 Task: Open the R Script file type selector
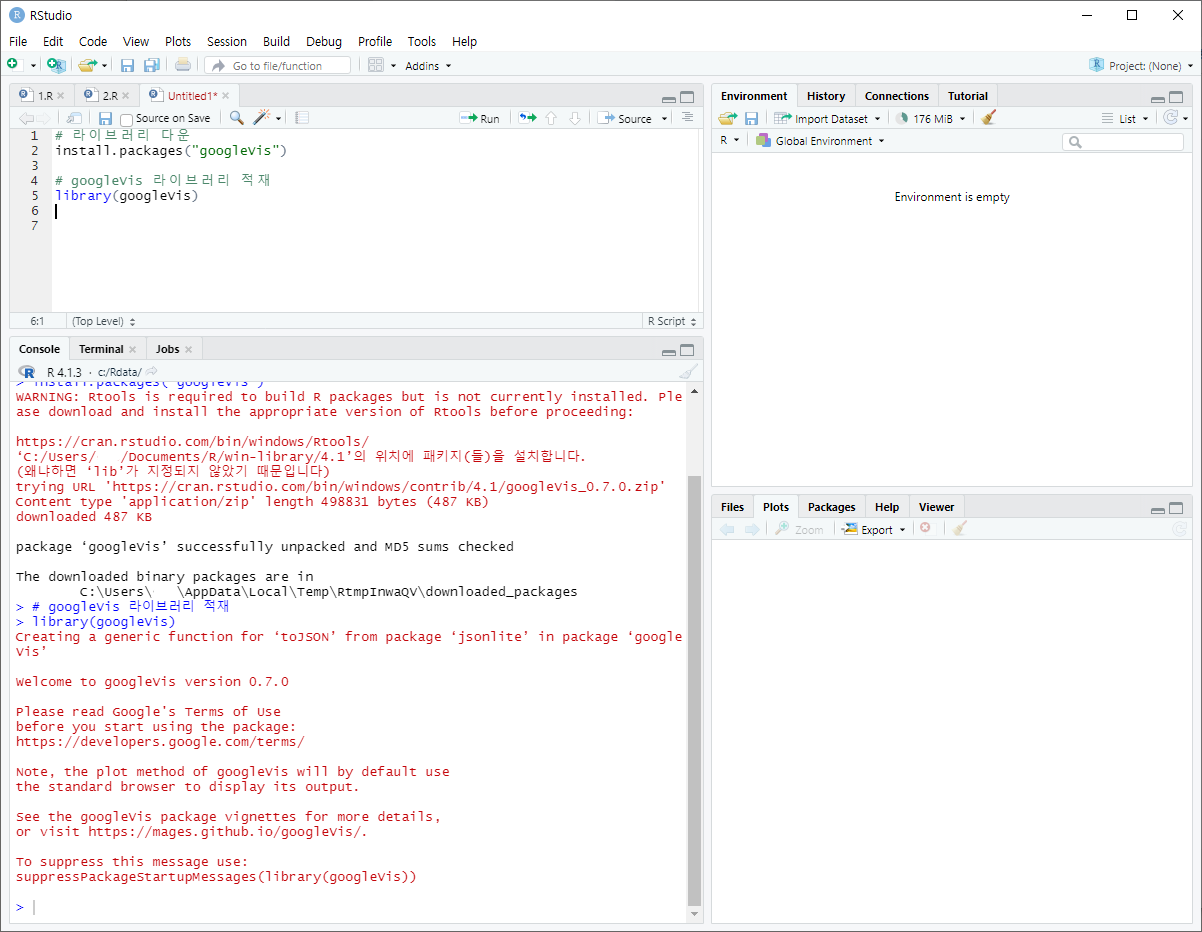tap(673, 321)
